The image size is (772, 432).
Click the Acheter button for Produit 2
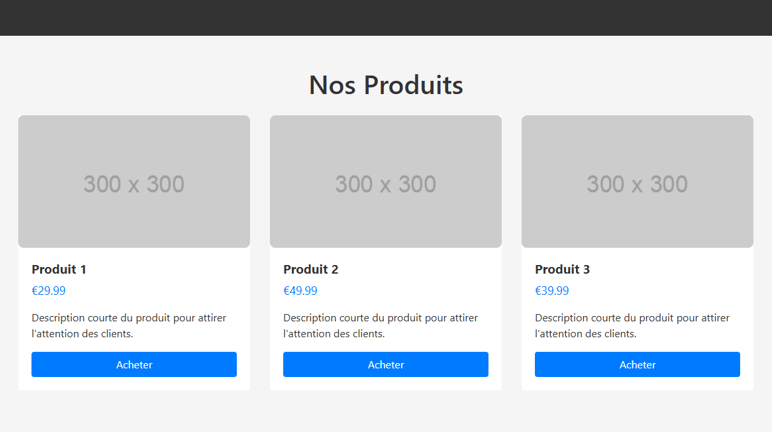click(386, 365)
